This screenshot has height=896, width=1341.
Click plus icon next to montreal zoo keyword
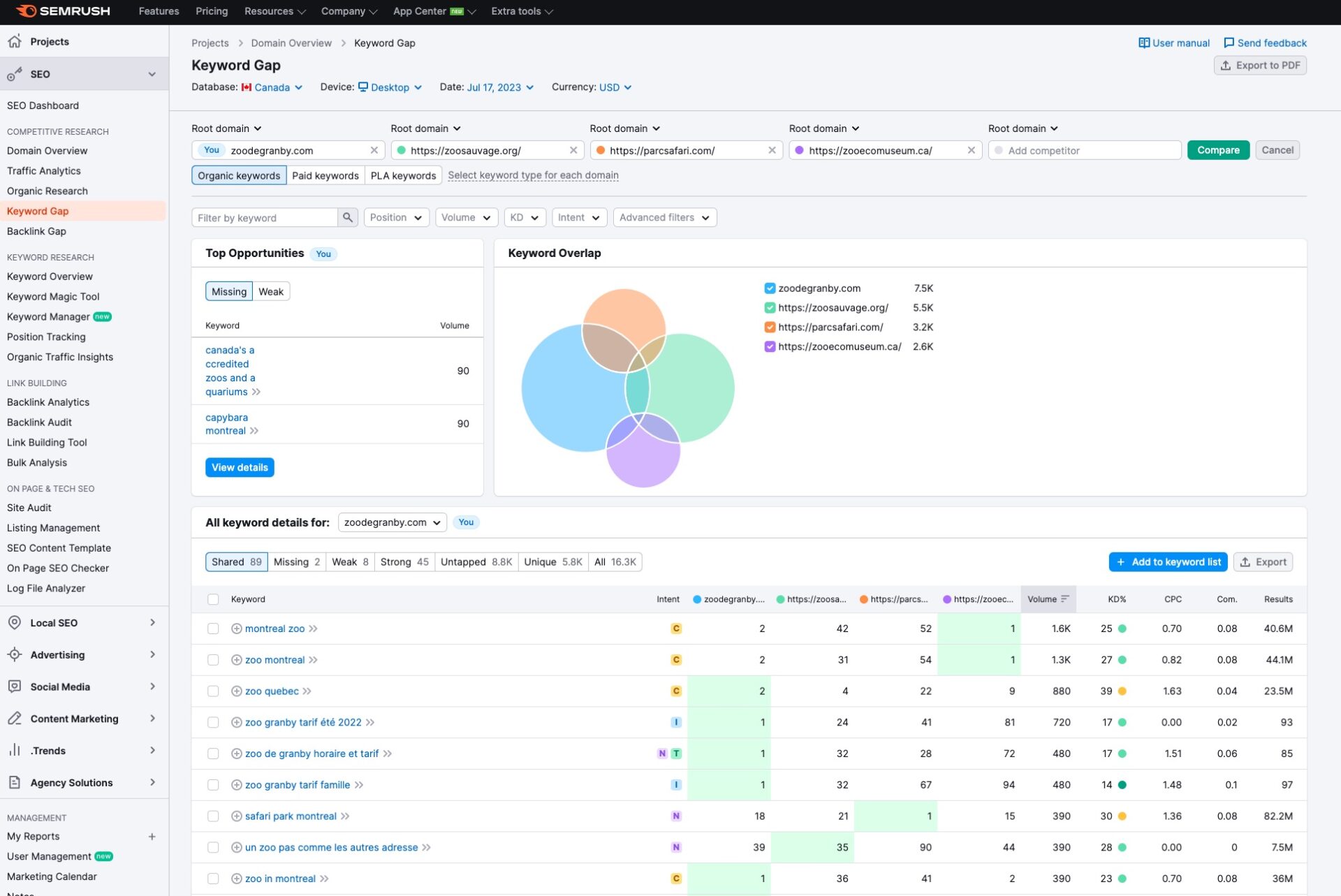point(236,629)
